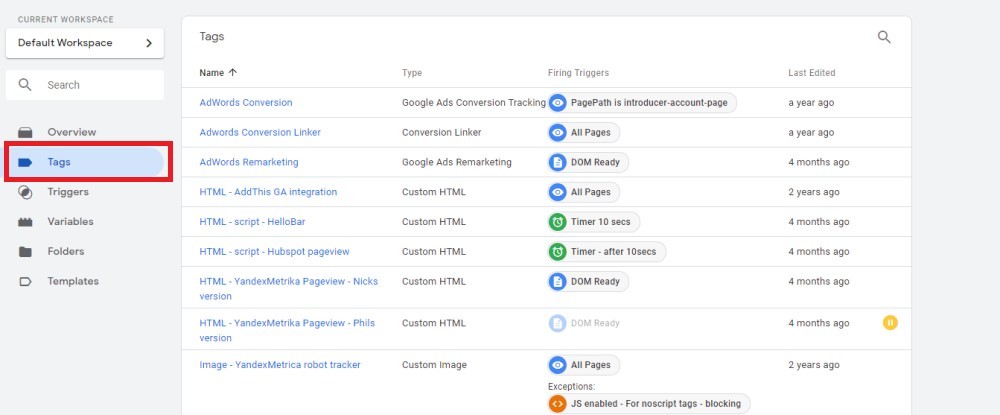This screenshot has width=1000, height=415.
Task: Click the Triggers icon in sidebar
Action: click(x=26, y=192)
